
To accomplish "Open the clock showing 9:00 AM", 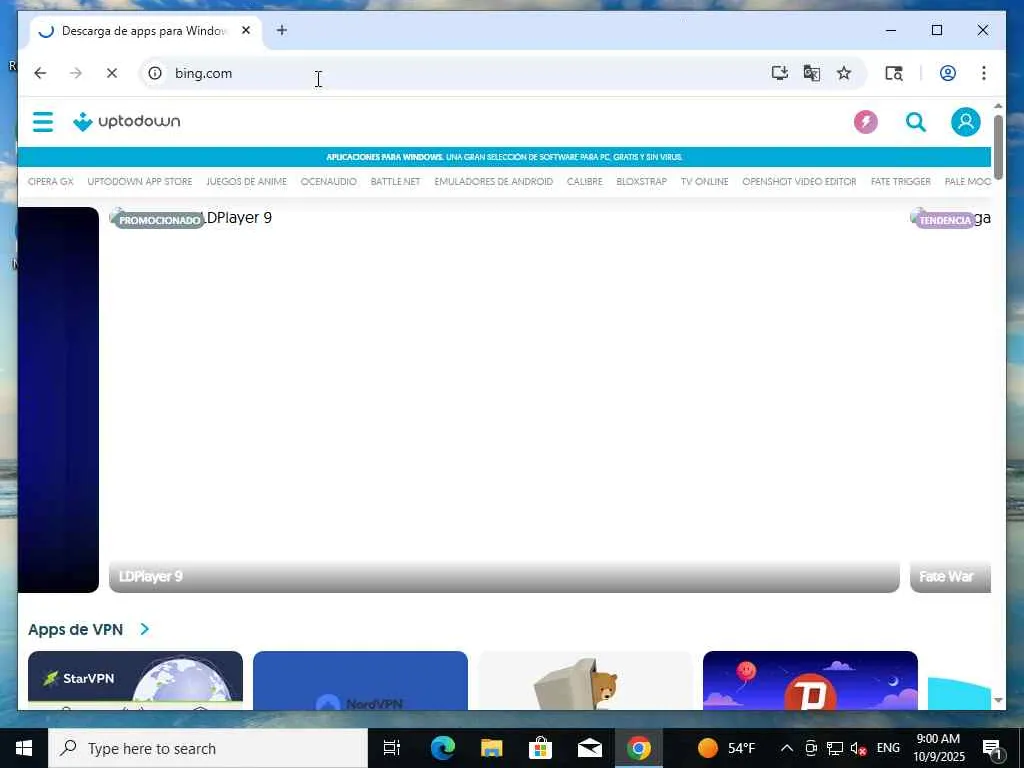I will [938, 748].
